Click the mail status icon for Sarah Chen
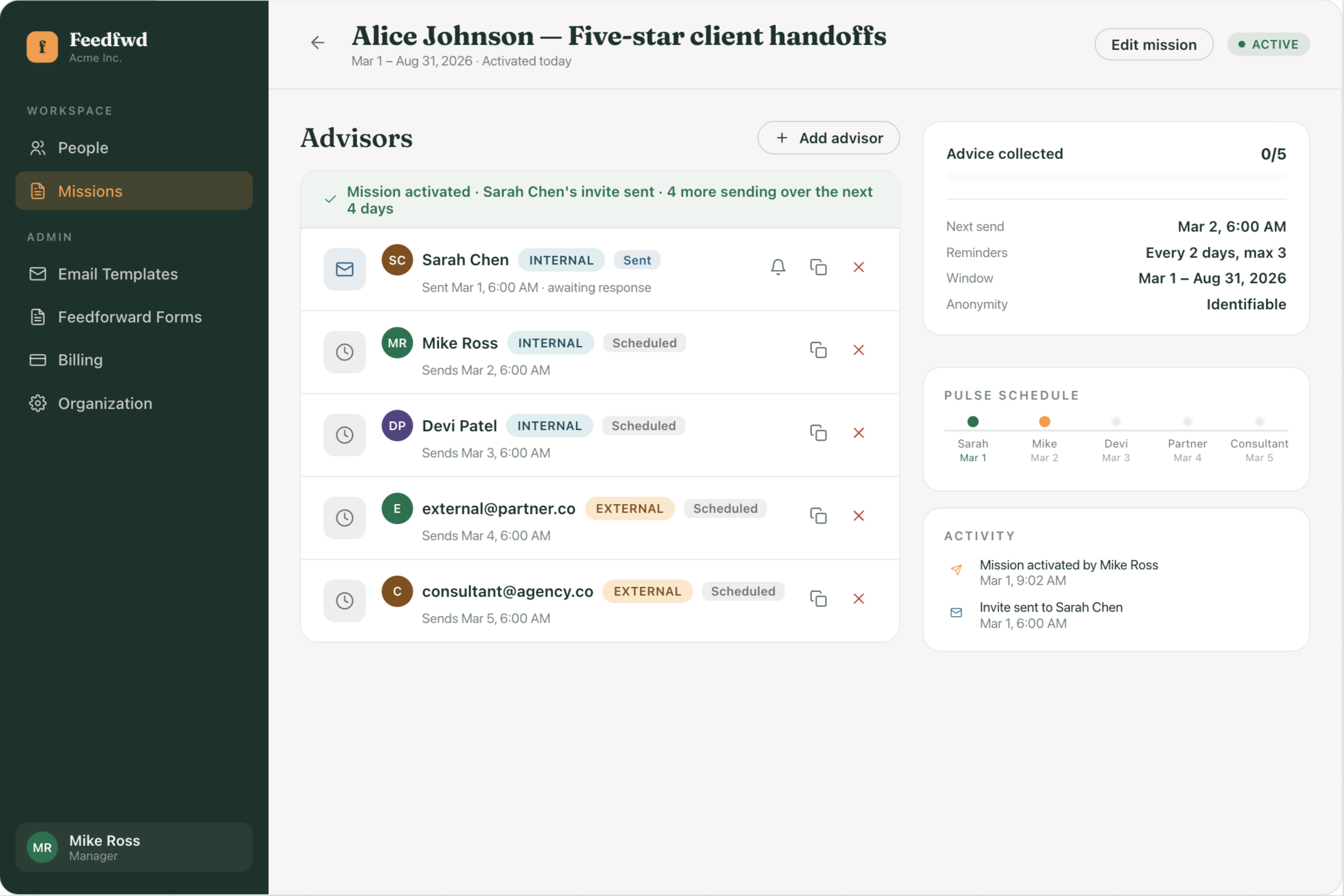This screenshot has height=896, width=1344. 345,269
